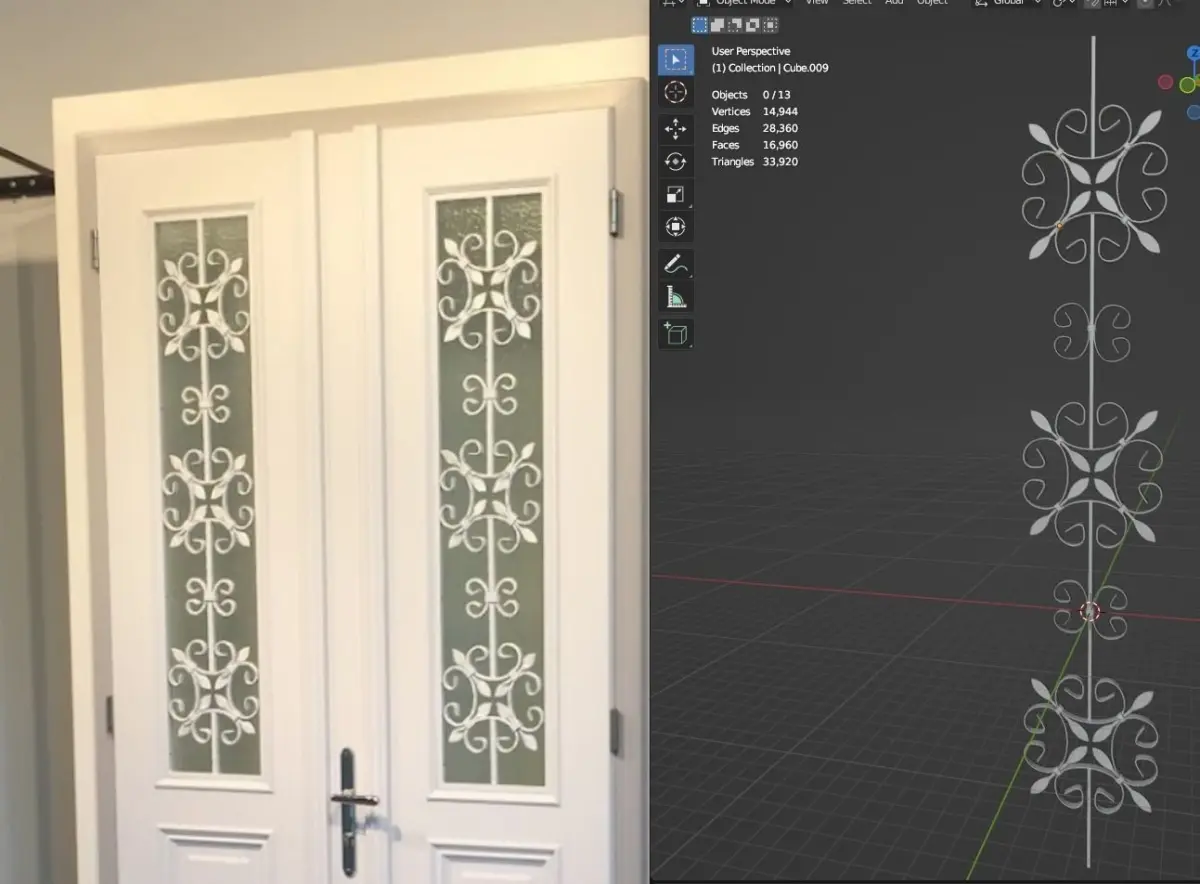Click the door handle in the reference photo
Screen dimensions: 1200x884
[350, 798]
